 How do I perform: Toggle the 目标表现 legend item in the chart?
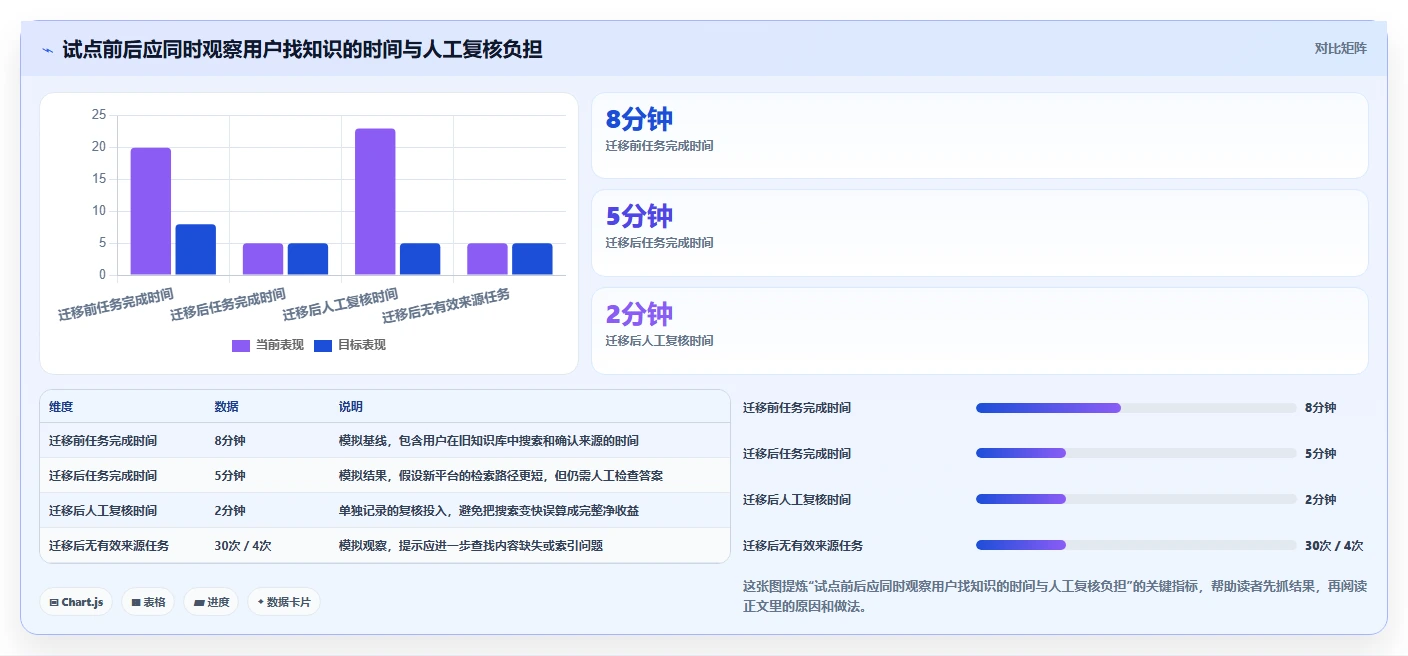pyautogui.click(x=350, y=345)
